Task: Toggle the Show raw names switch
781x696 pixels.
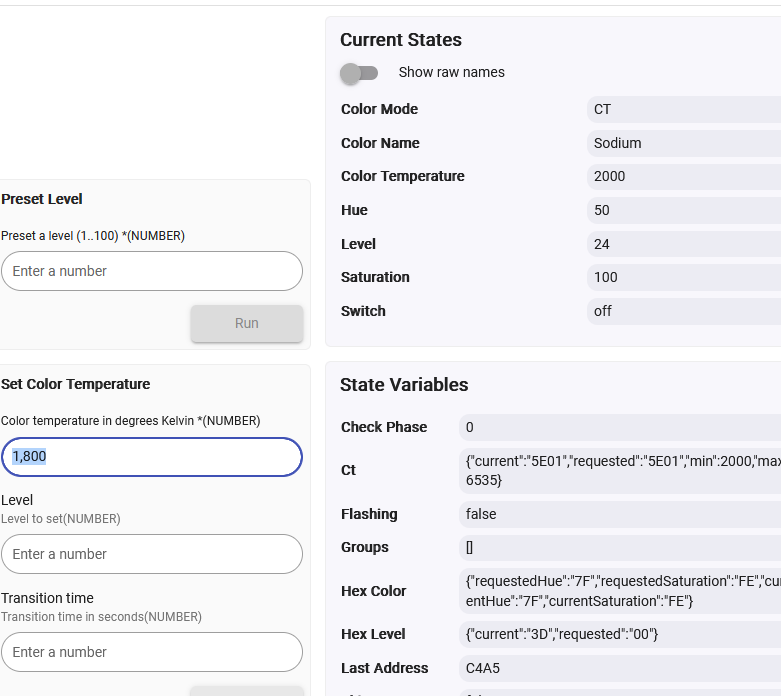Action: [359, 73]
